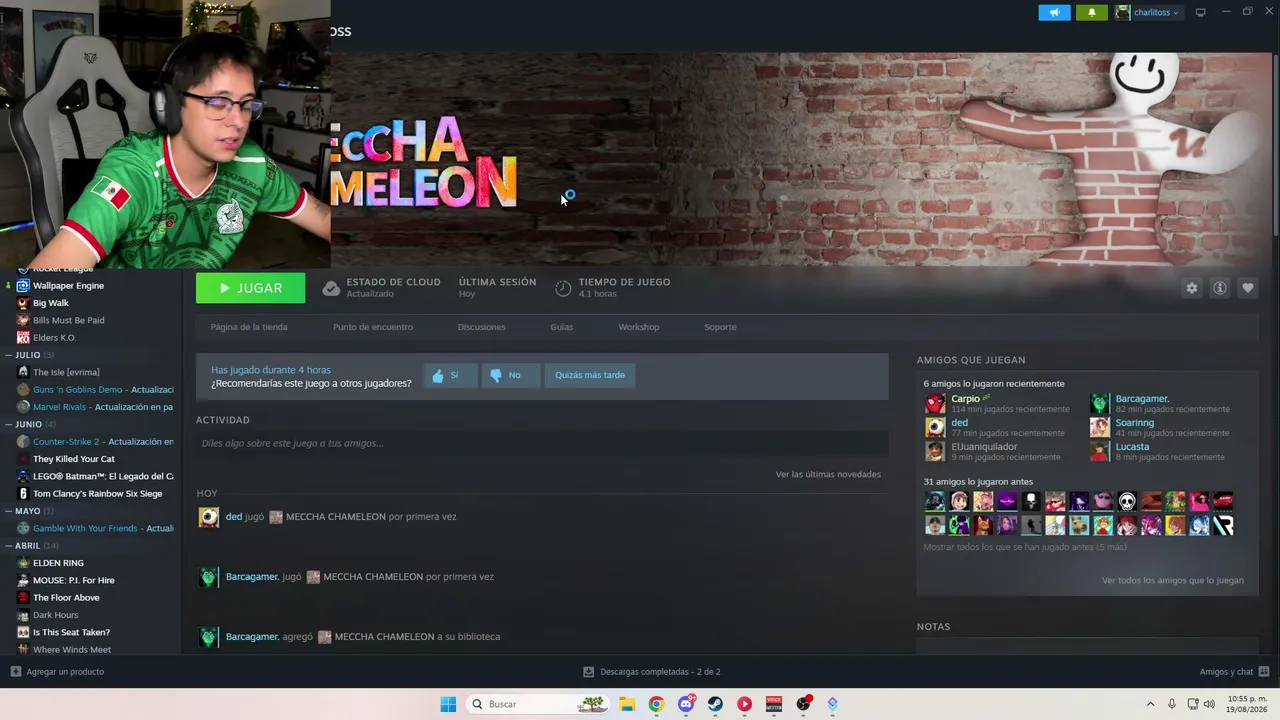The width and height of the screenshot is (1280, 720).
Task: Open File Explorer from taskbar
Action: click(627, 704)
